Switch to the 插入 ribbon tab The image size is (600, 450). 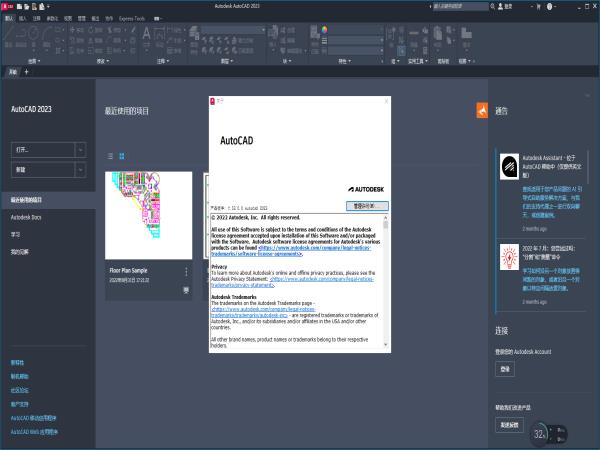click(23, 18)
